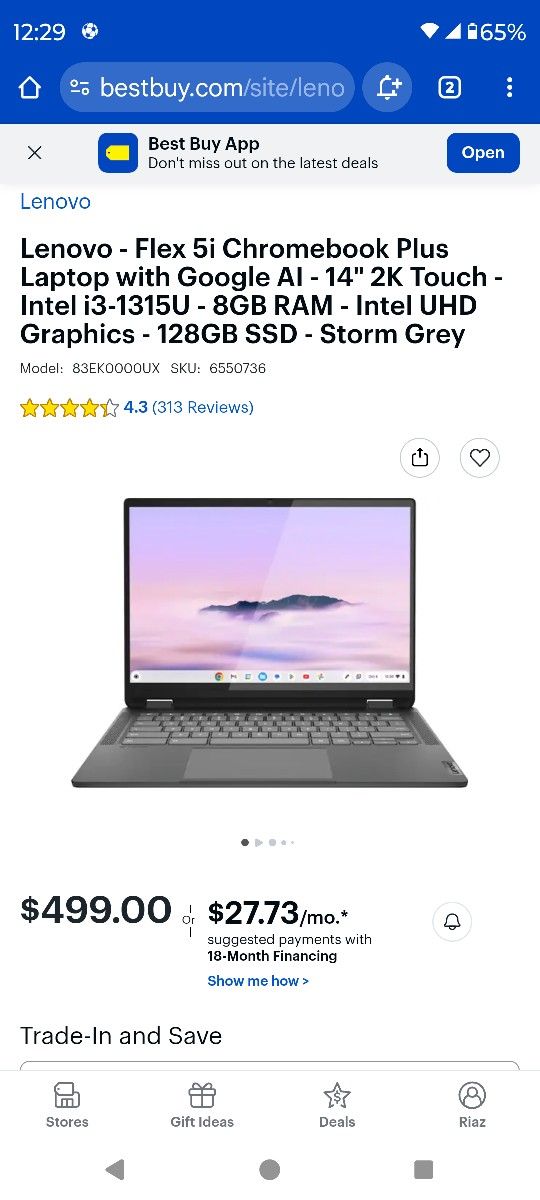The width and height of the screenshot is (540, 1200).
Task: Share this product with the share icon
Action: (420, 458)
